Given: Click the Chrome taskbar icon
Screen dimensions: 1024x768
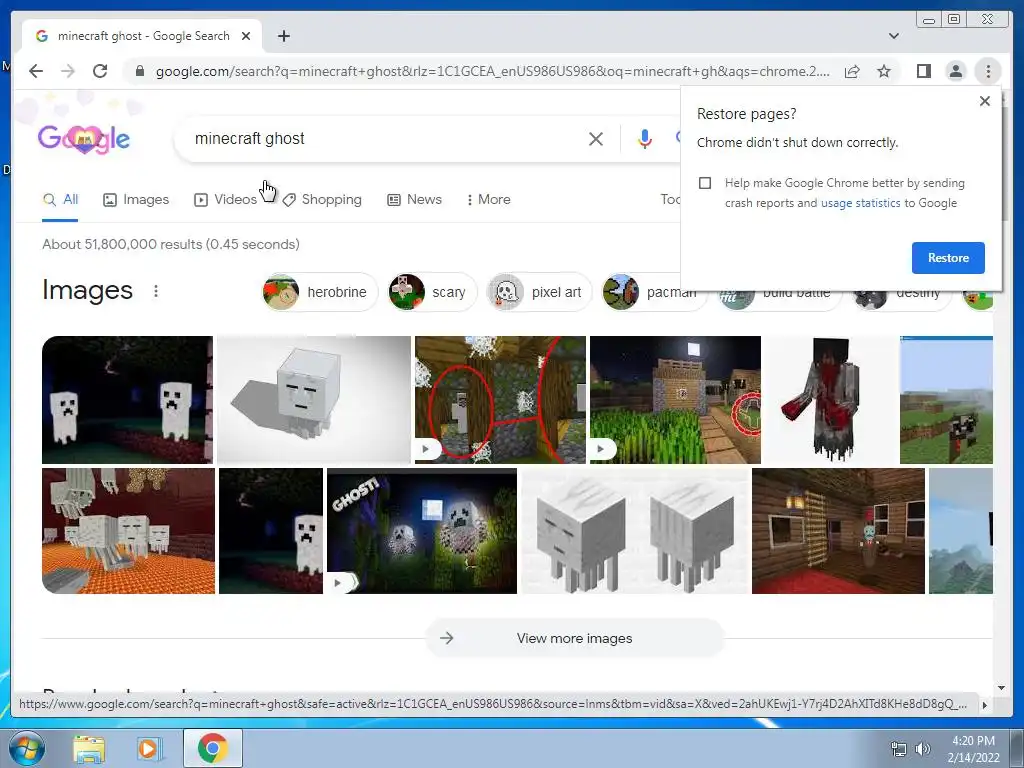Looking at the screenshot, I should click(213, 748).
